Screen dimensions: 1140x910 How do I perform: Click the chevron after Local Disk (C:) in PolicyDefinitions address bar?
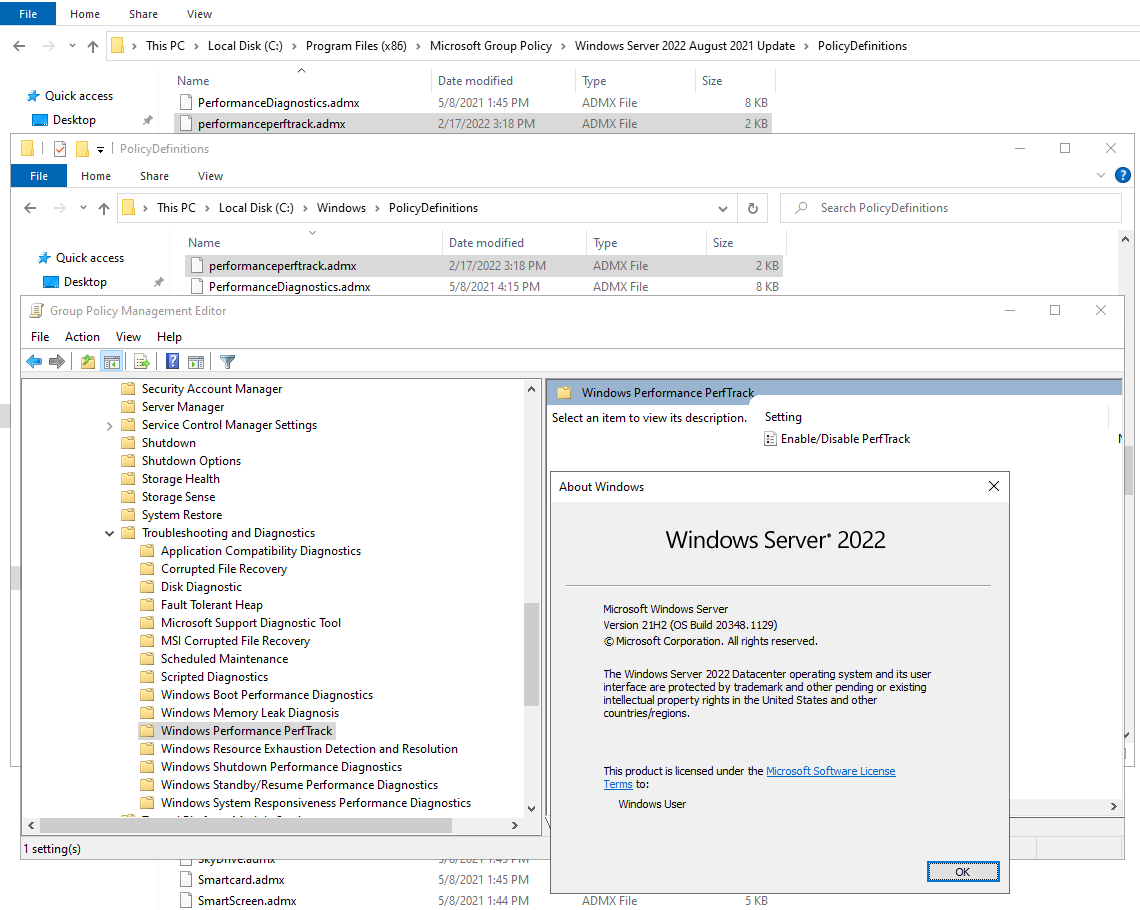305,208
